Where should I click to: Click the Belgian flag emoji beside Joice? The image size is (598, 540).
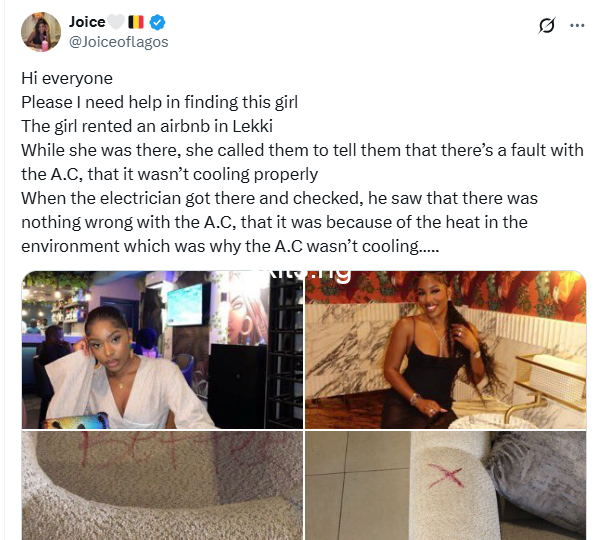(x=135, y=22)
